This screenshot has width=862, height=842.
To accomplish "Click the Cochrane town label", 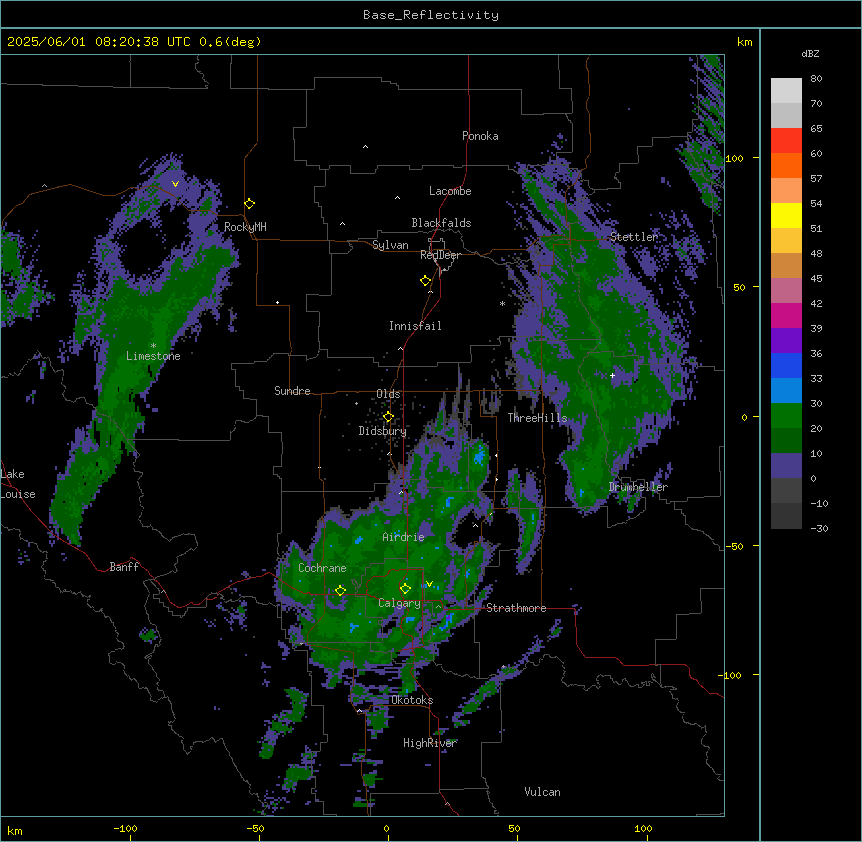I will 322,568.
